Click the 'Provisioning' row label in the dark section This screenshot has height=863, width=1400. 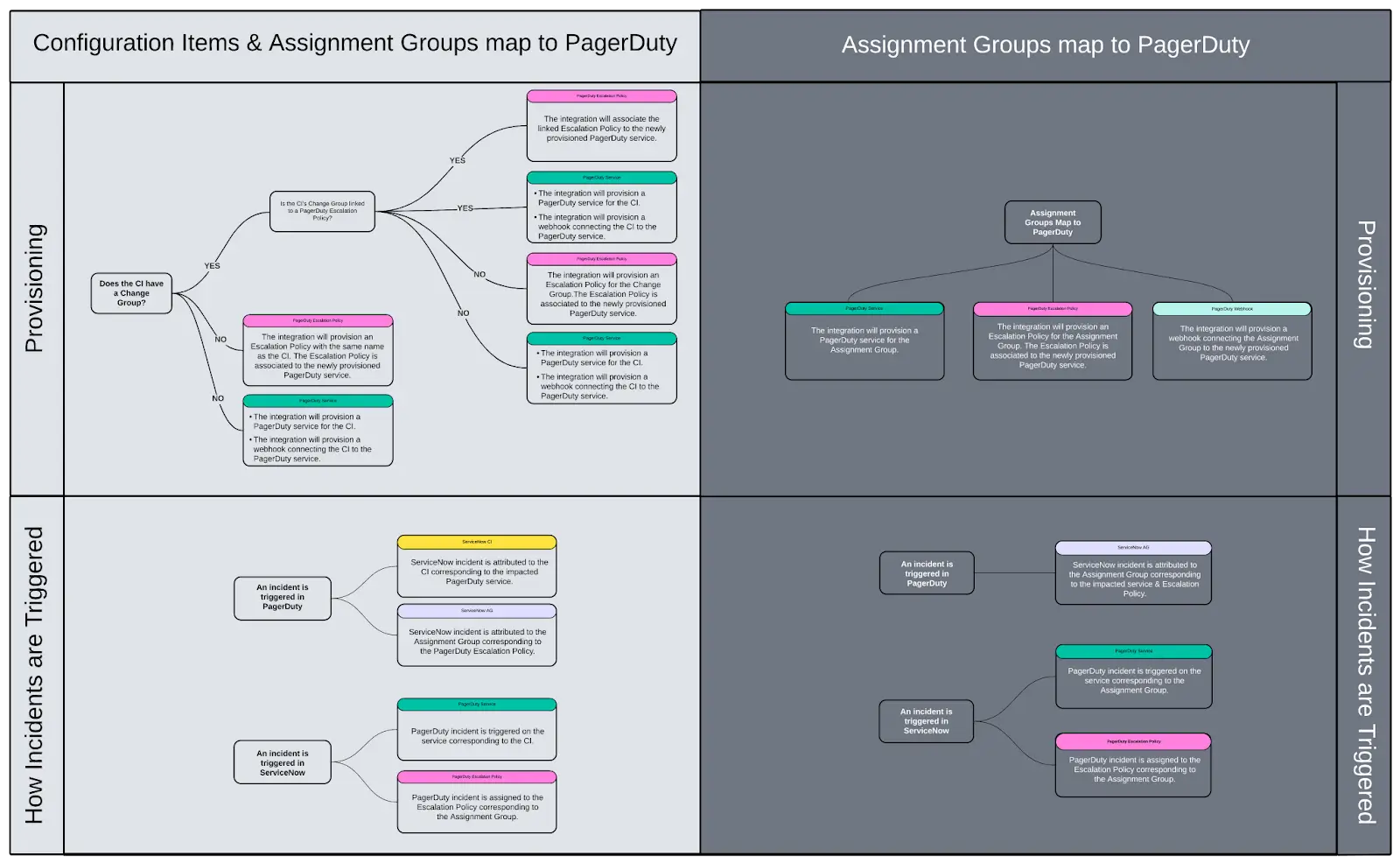click(x=1366, y=284)
